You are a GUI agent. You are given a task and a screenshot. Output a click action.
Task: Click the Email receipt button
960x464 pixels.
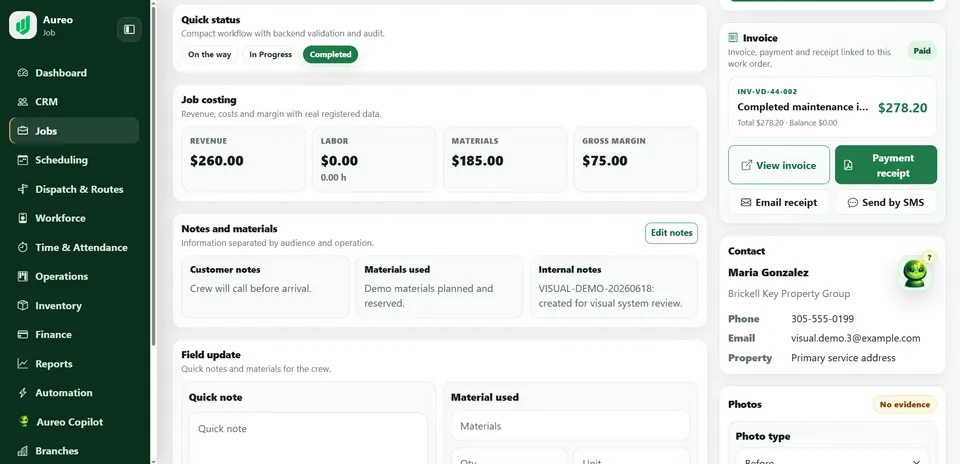779,203
